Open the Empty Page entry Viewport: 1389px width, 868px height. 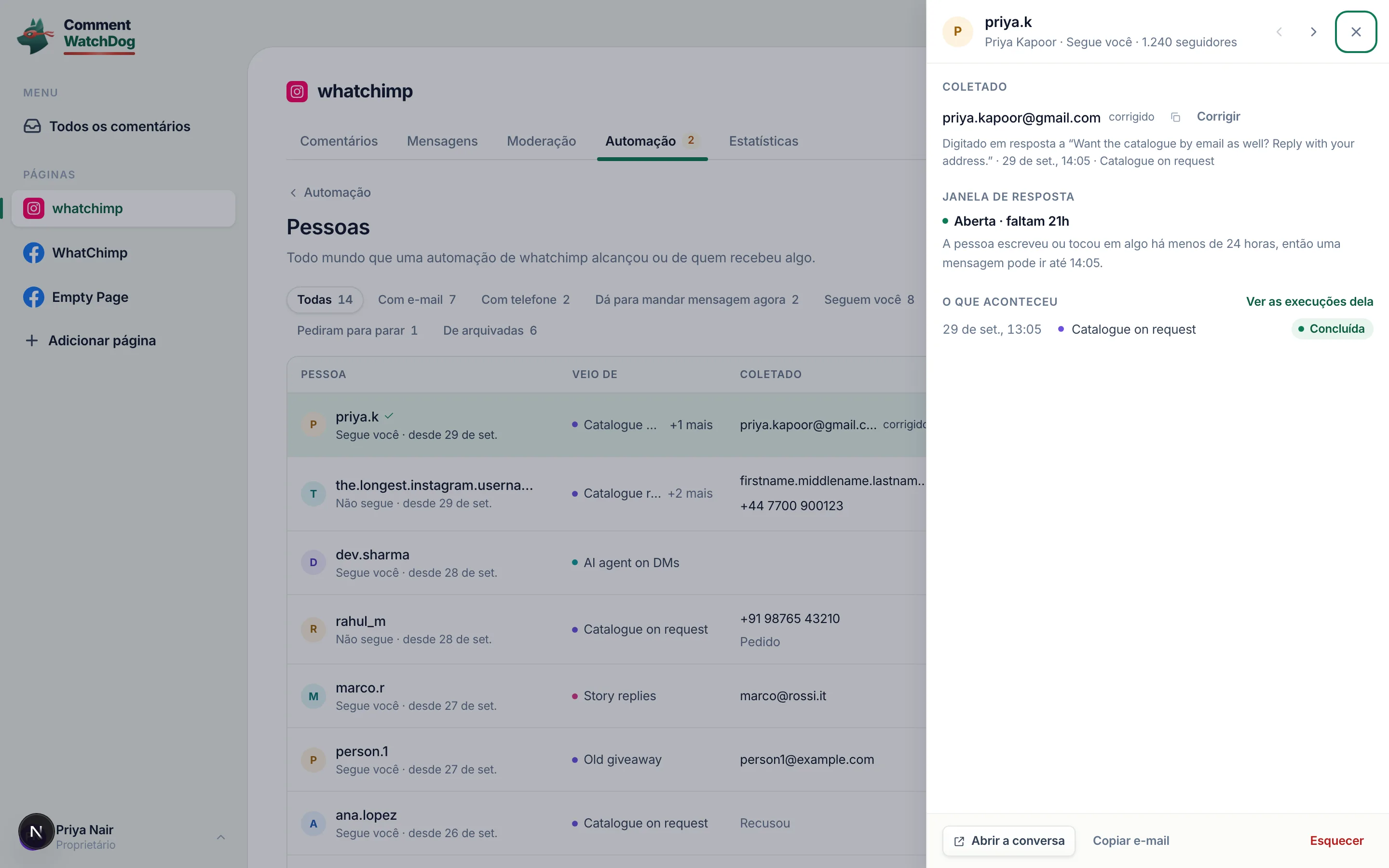click(x=123, y=297)
